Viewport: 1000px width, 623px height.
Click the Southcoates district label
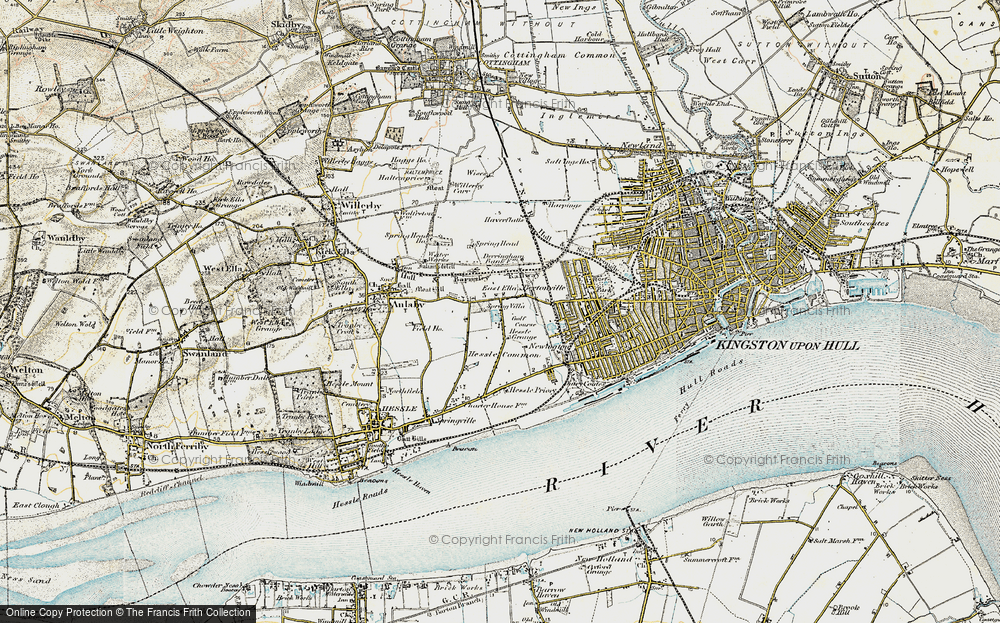click(x=864, y=224)
